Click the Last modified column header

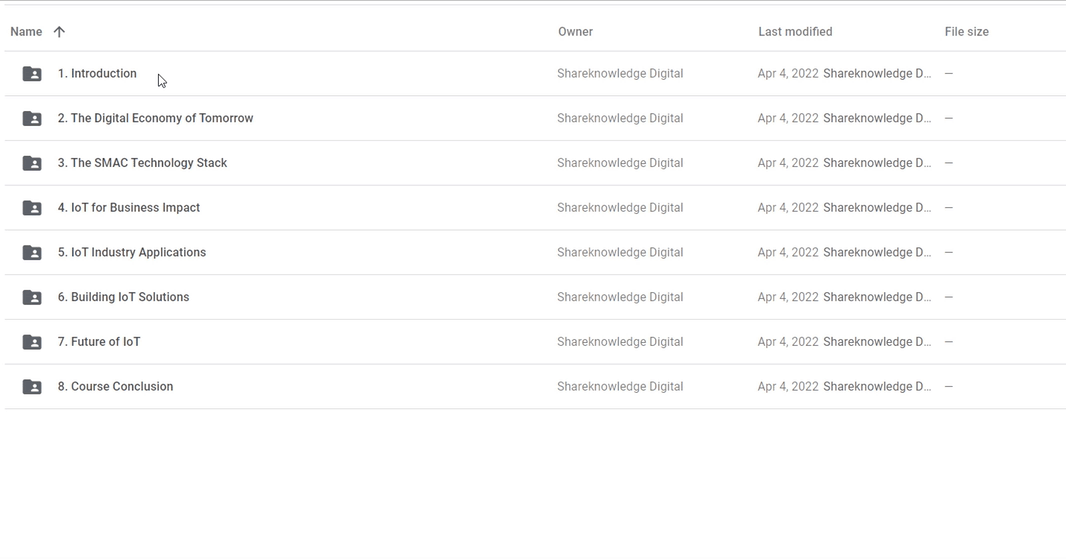pos(795,32)
